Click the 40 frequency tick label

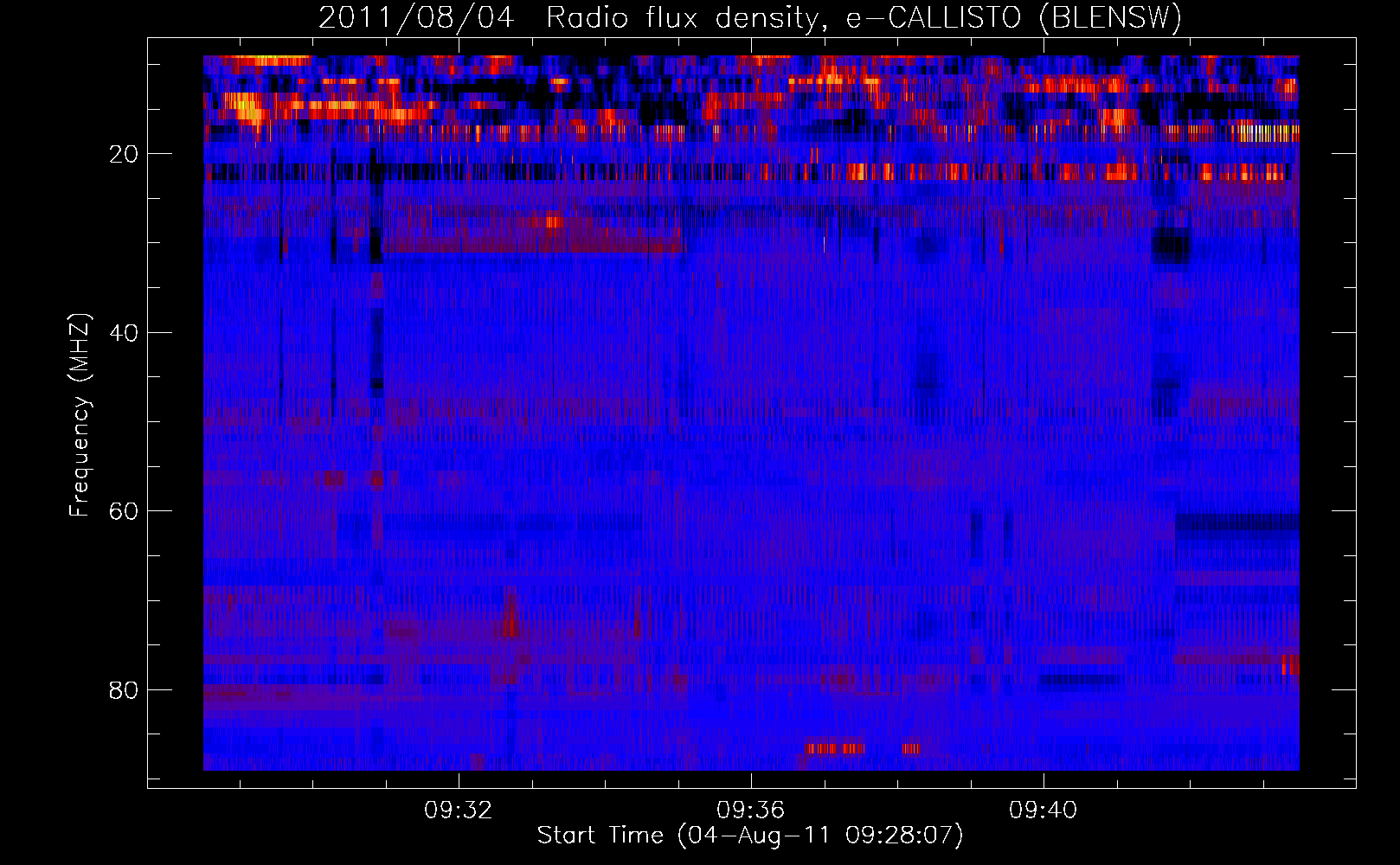click(x=125, y=333)
